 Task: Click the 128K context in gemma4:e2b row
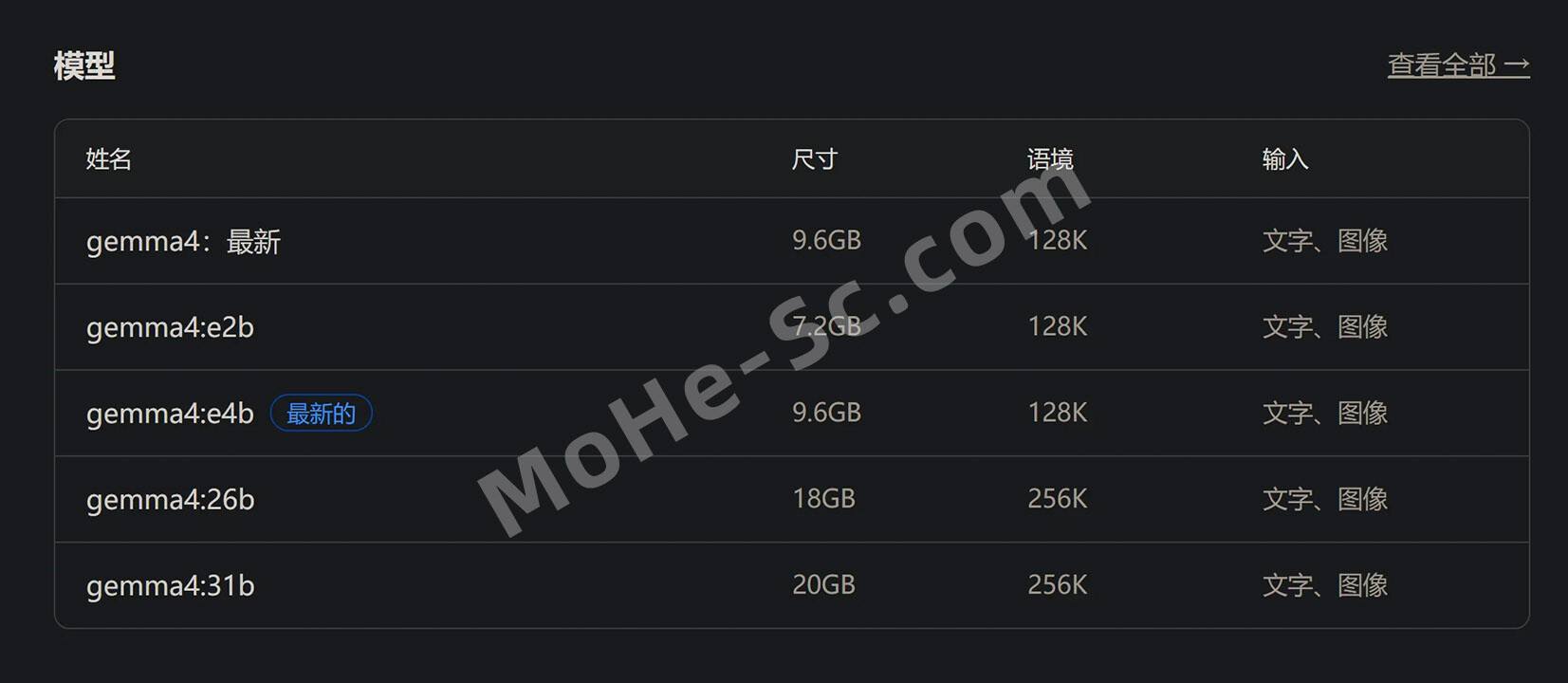(1058, 327)
